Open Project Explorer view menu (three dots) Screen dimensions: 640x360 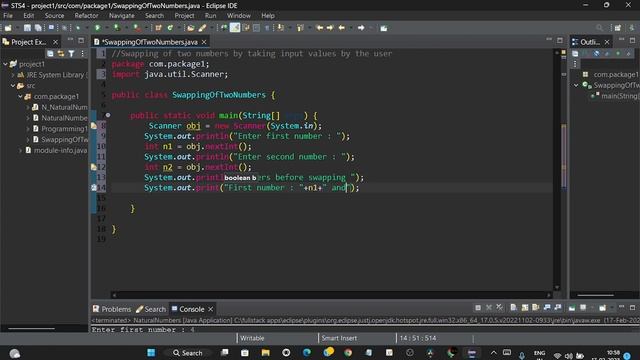(x=82, y=53)
